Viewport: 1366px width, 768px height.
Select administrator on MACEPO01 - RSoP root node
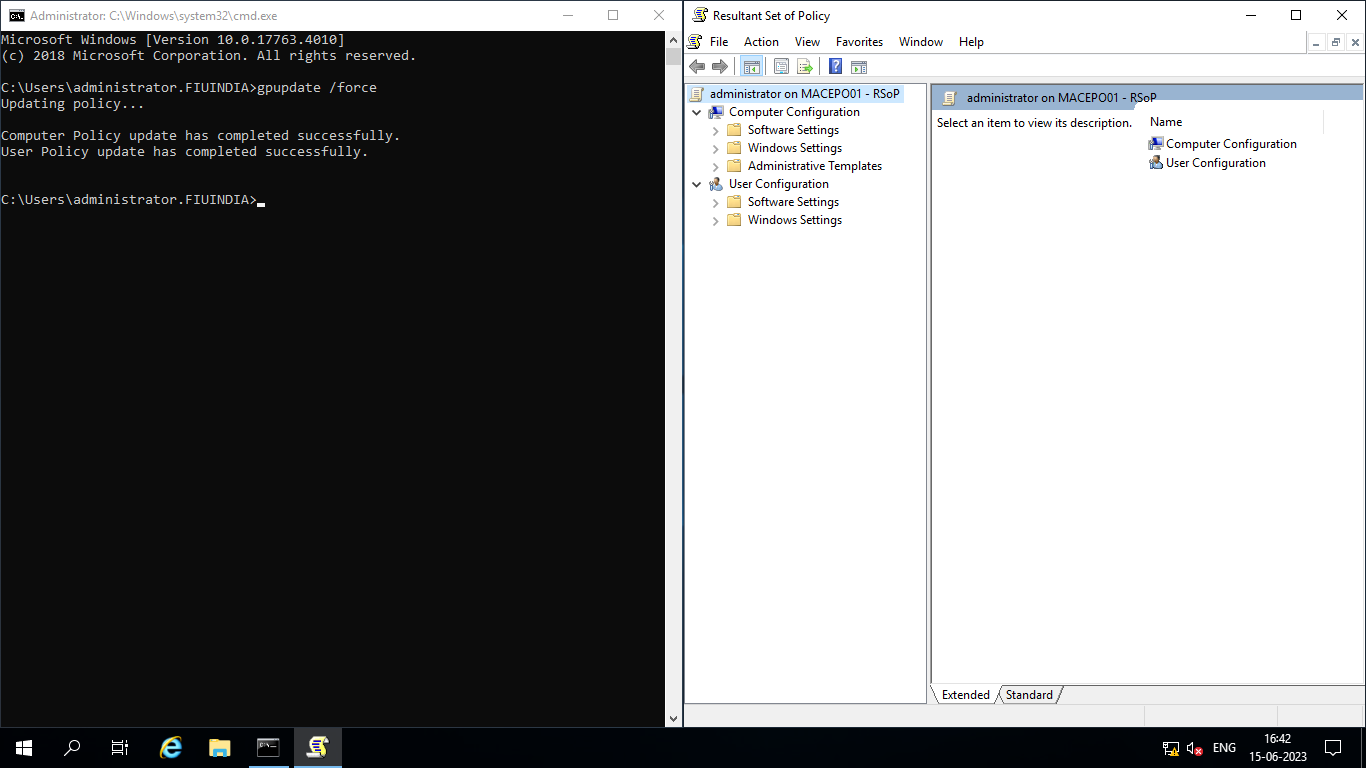(x=800, y=93)
